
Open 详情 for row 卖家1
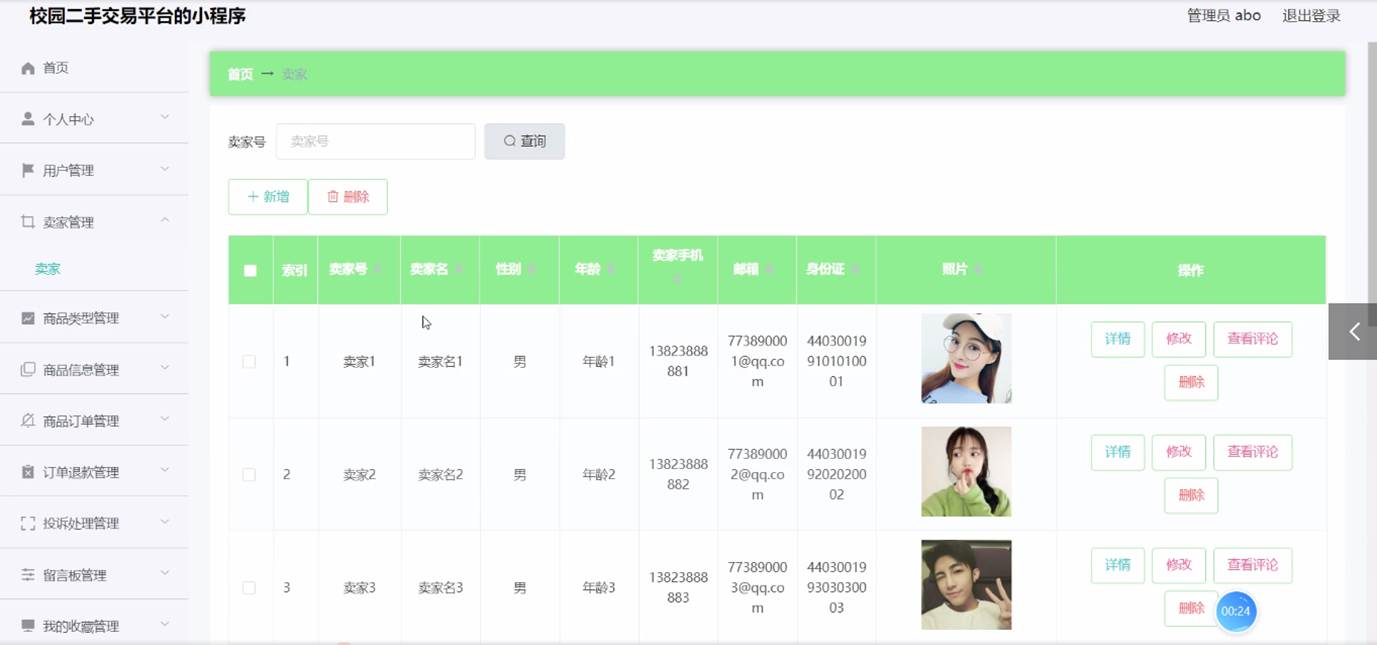[1118, 339]
